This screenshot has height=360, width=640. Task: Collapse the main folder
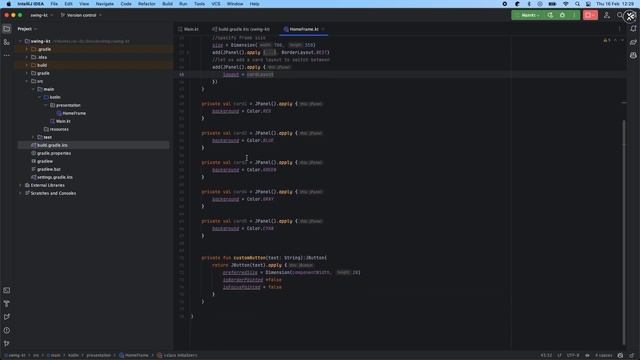click(x=33, y=89)
